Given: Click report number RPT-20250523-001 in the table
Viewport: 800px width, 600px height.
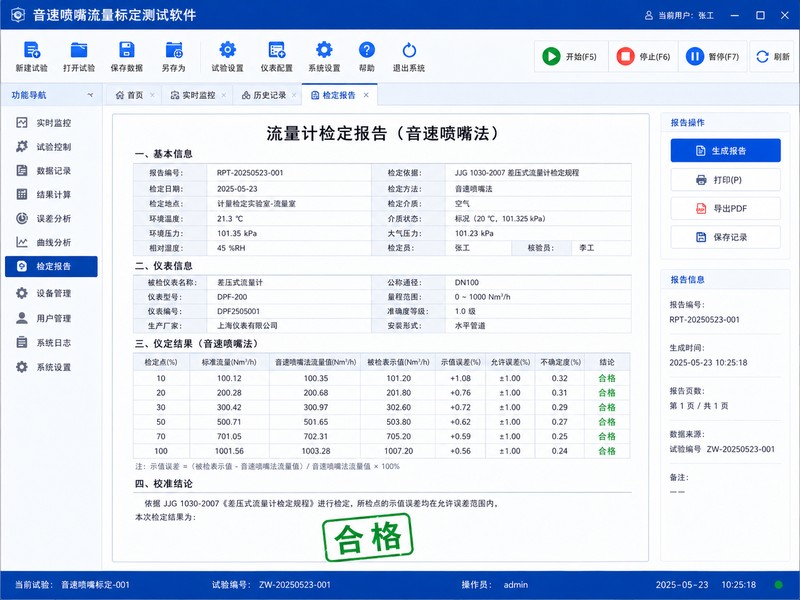Looking at the screenshot, I should click(x=250, y=173).
